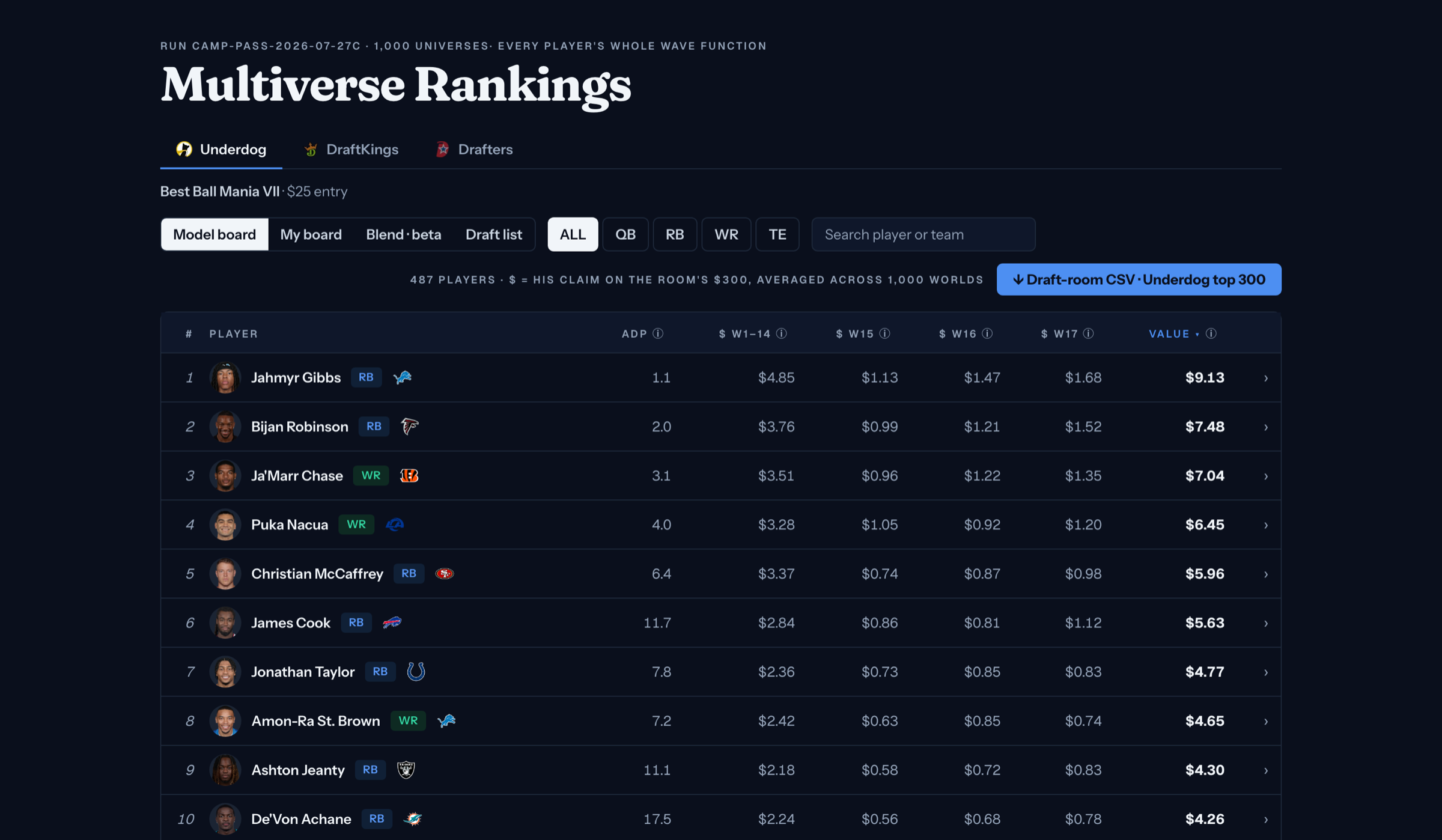Expand Amon-Ra St. Brown row chevron
Viewport: 1442px width, 840px height.
point(1266,722)
